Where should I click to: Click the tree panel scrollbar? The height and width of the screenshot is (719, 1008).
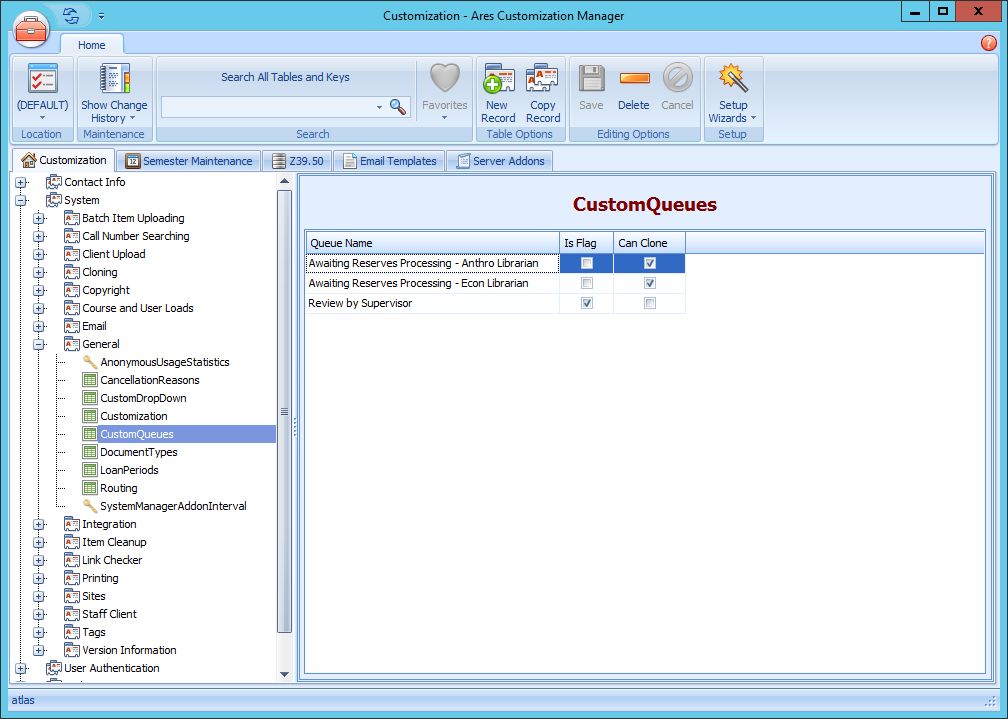point(285,410)
